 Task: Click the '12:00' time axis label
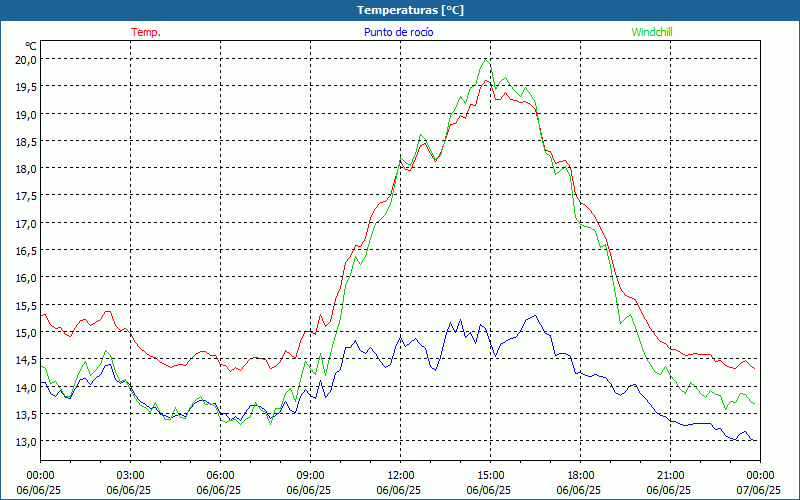tap(401, 476)
